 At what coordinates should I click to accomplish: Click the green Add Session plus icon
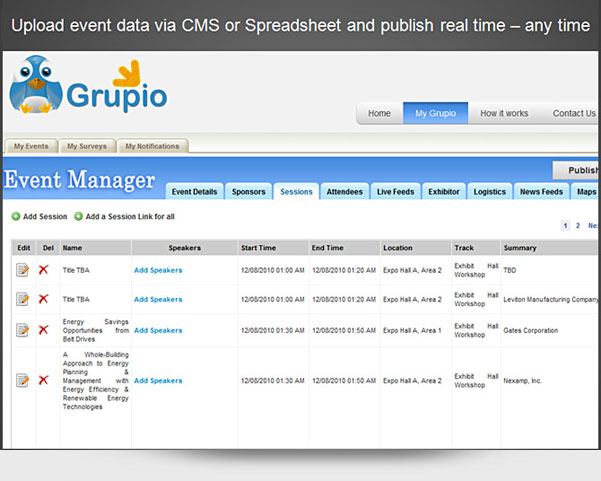coord(16,217)
